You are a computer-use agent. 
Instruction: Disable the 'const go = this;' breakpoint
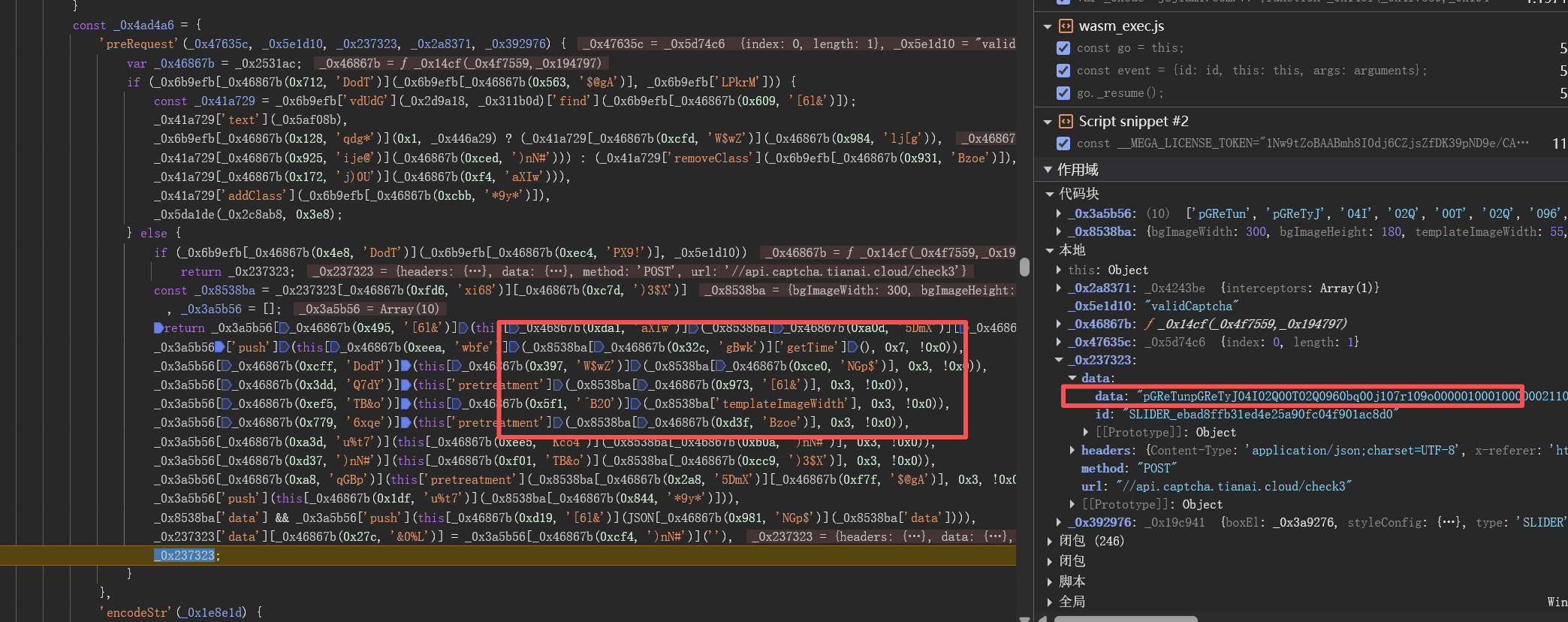pyautogui.click(x=1063, y=48)
